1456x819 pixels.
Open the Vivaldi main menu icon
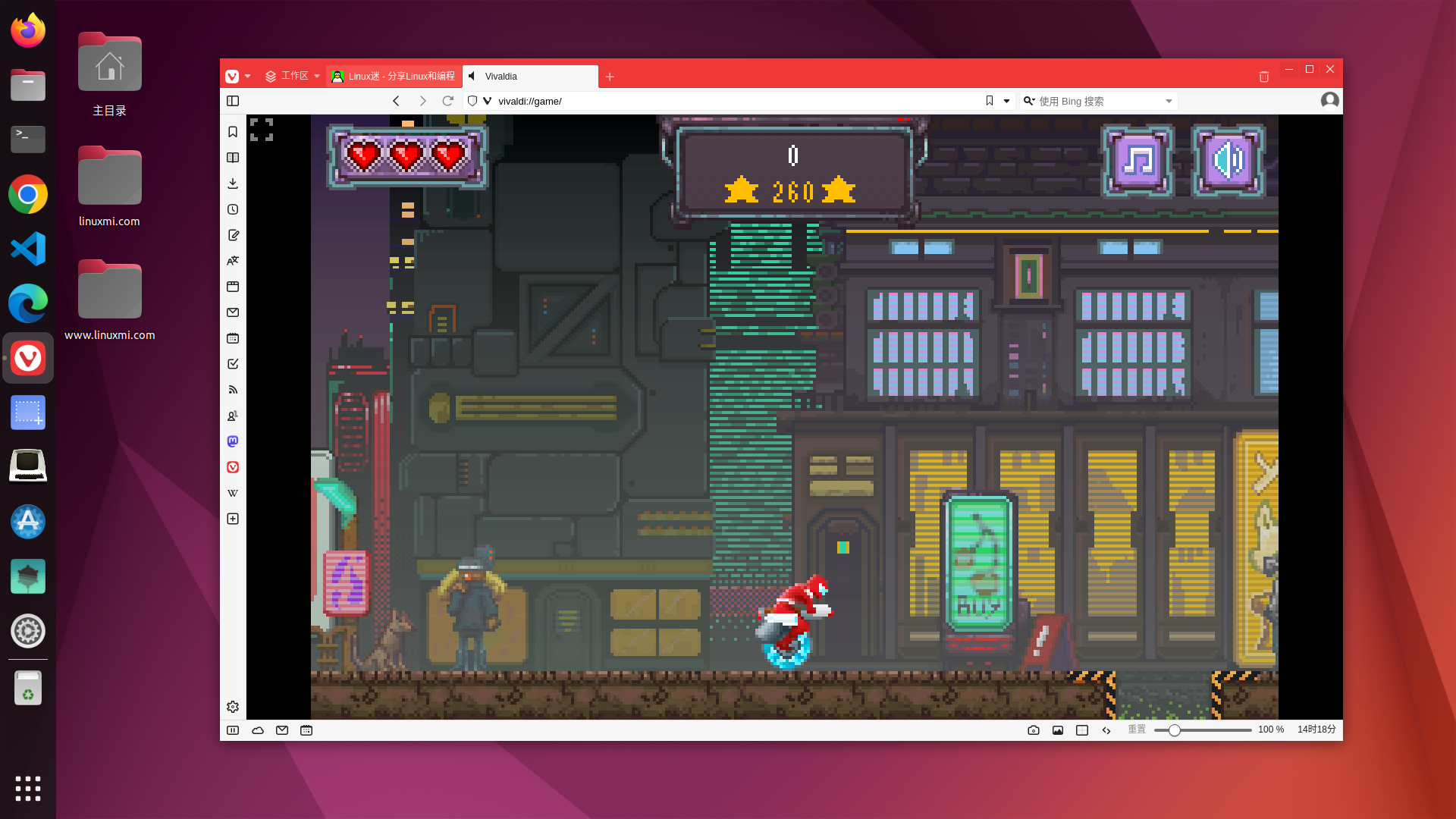point(232,77)
